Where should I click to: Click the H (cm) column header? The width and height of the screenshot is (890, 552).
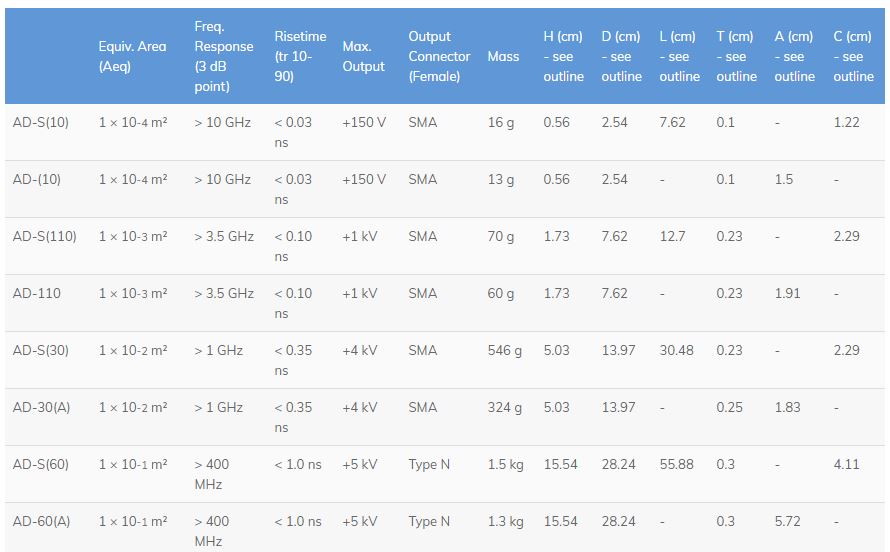563,56
